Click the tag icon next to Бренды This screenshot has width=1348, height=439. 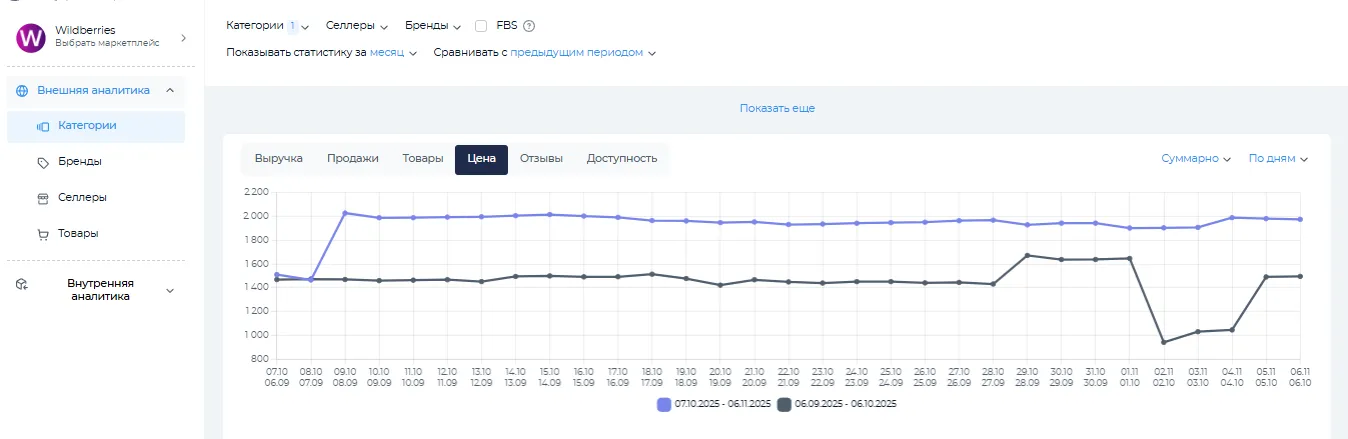tap(43, 162)
